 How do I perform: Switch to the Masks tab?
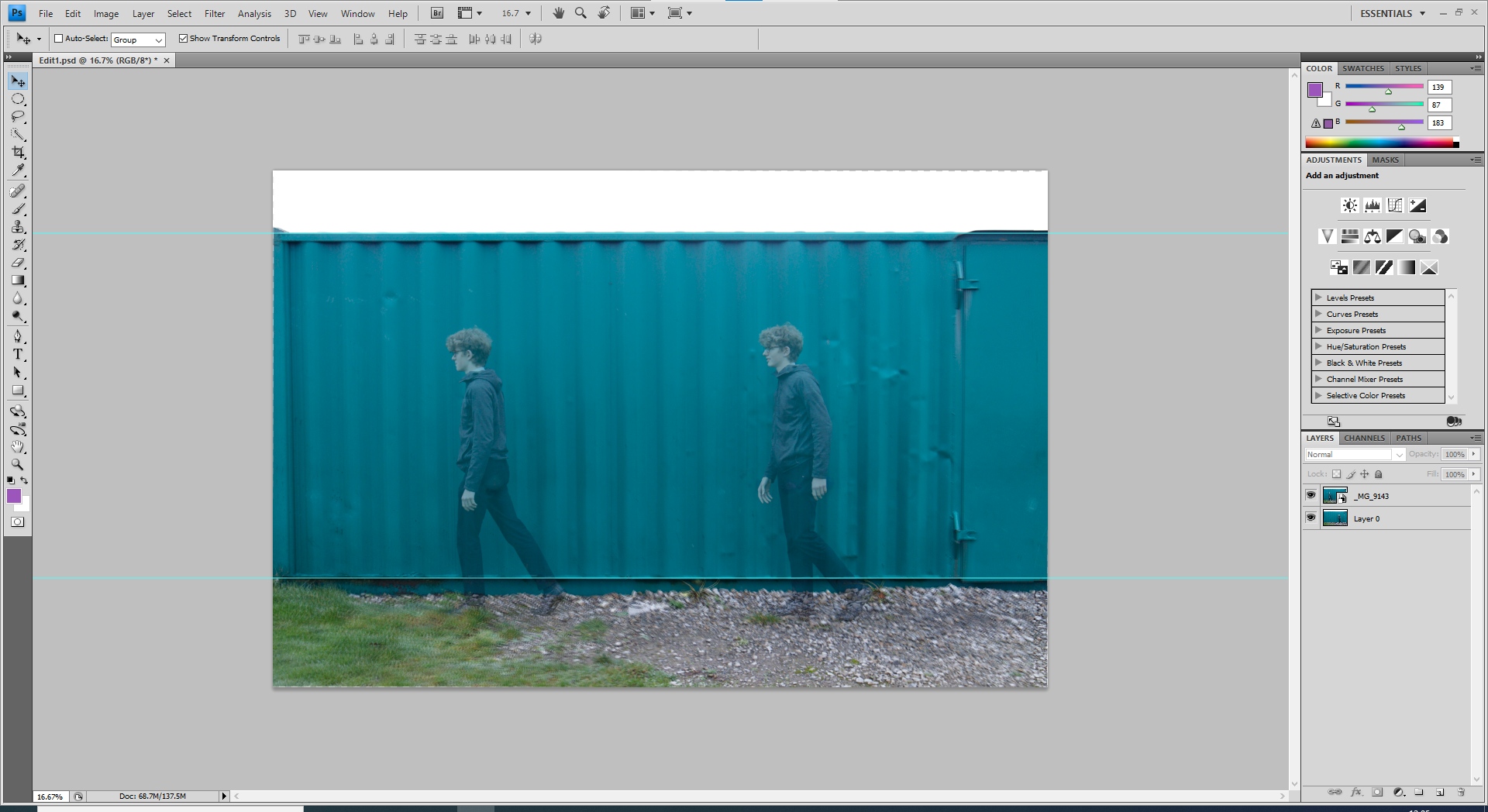(x=1385, y=160)
